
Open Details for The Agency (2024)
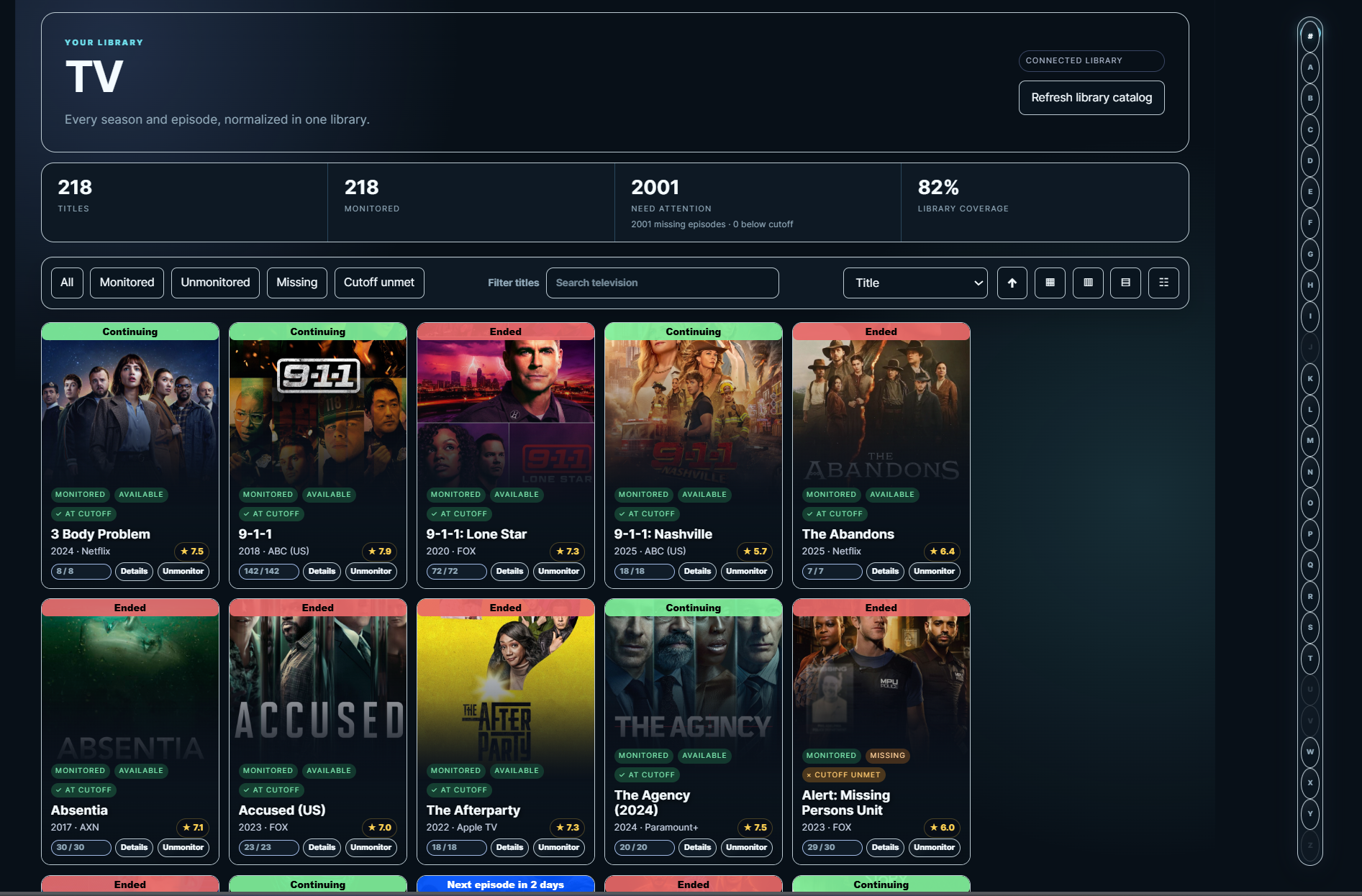point(697,847)
